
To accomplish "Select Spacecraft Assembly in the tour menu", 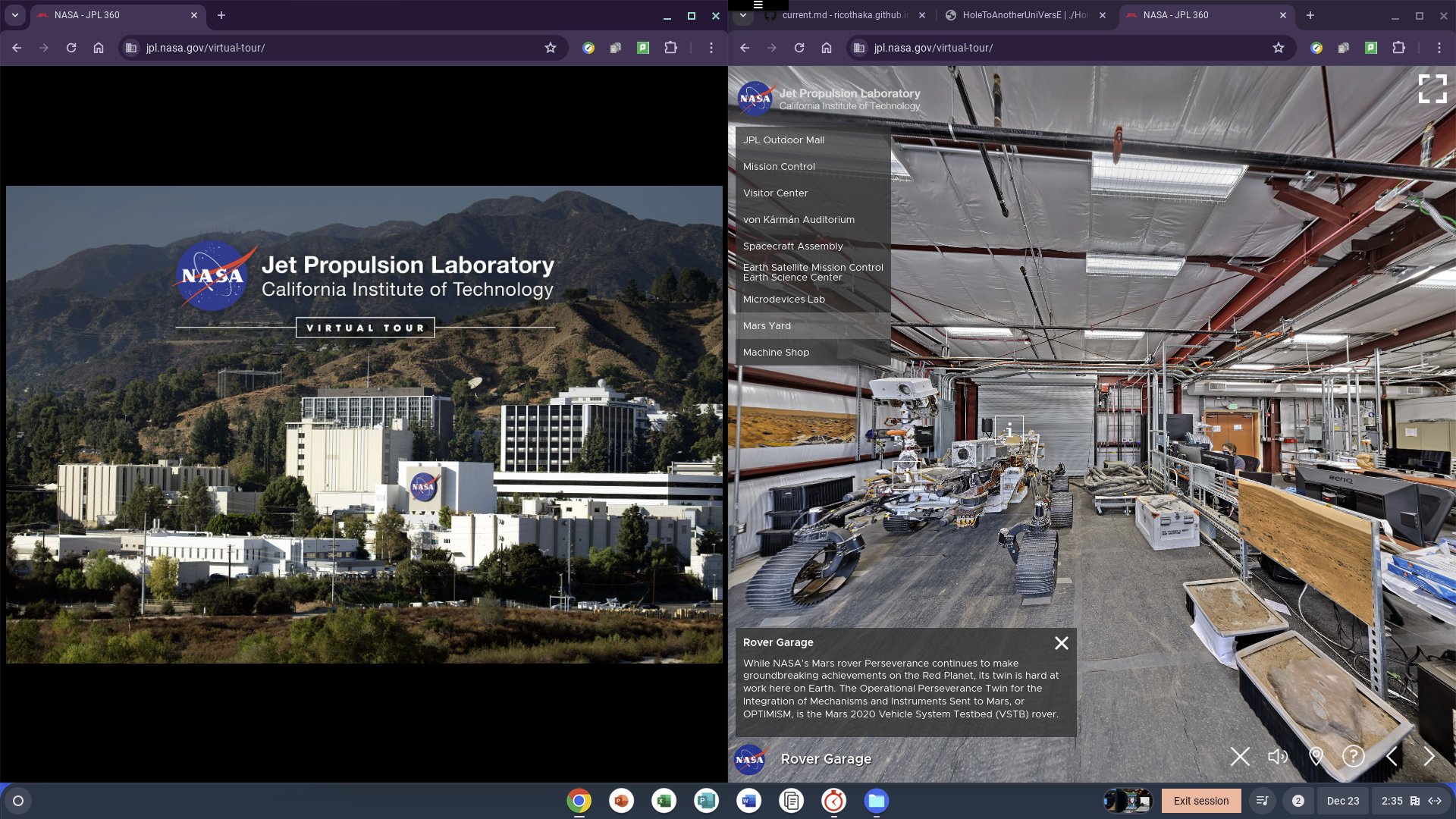I will (x=813, y=246).
